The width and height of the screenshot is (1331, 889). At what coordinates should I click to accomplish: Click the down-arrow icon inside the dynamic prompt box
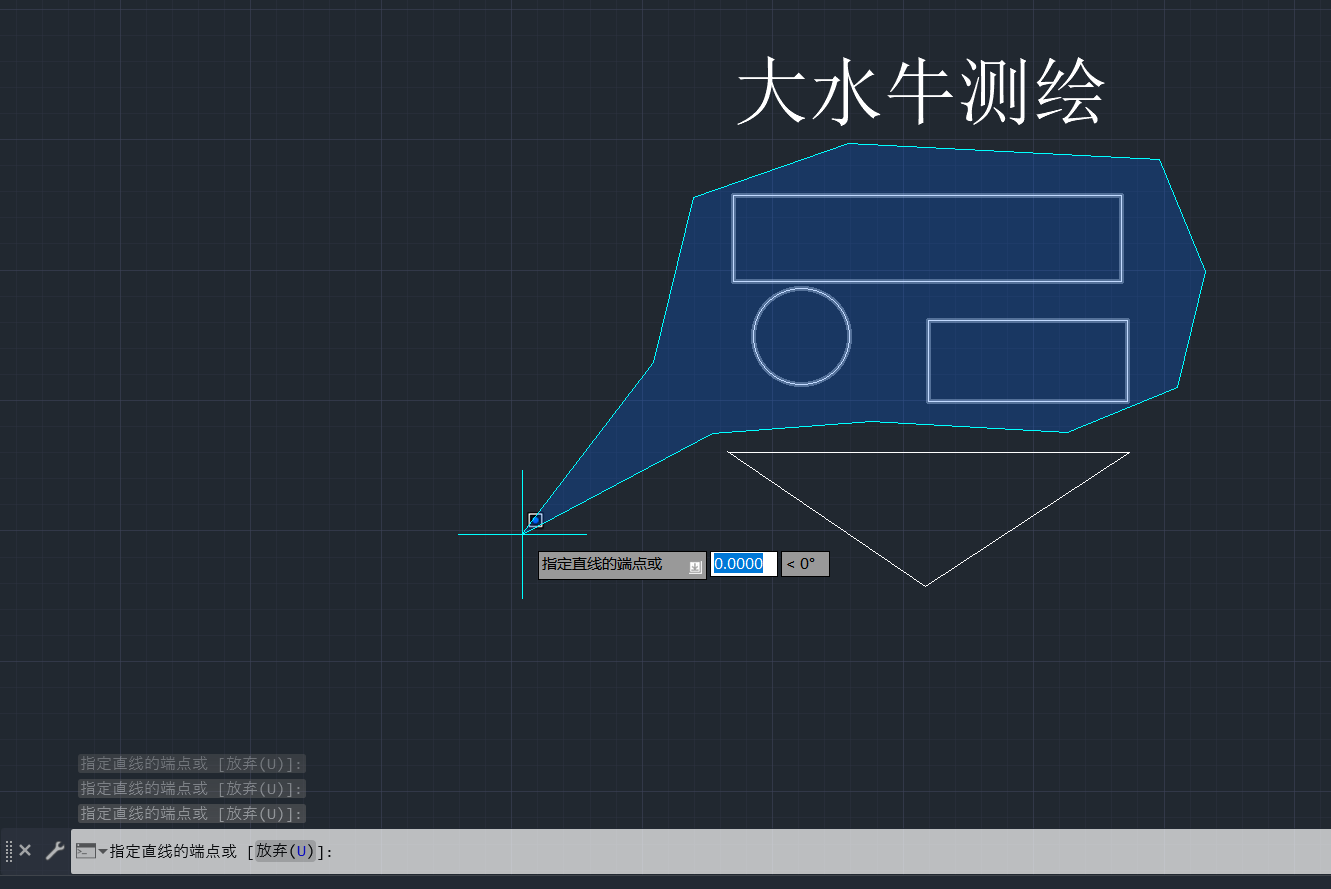pos(695,567)
